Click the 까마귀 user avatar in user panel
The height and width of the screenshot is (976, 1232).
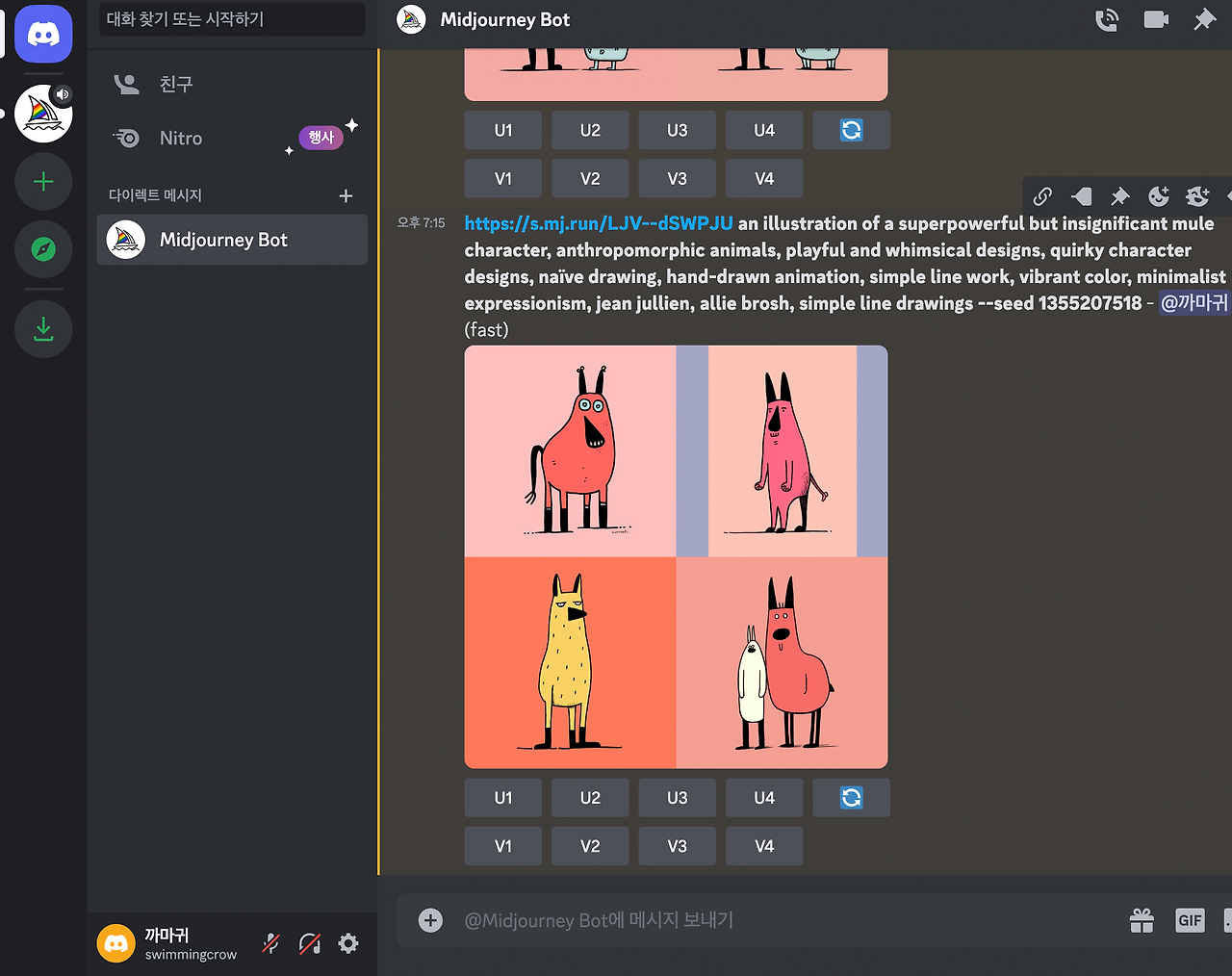tap(116, 943)
